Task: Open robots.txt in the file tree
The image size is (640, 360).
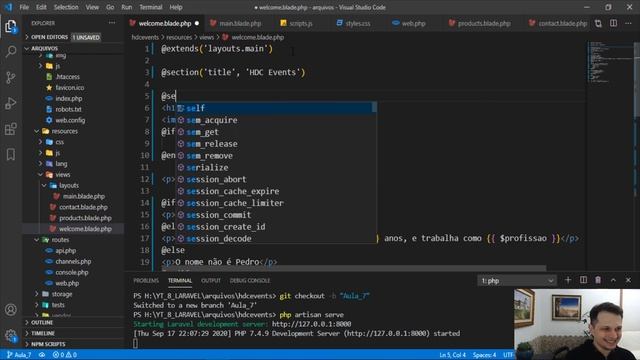Action: 69,109
